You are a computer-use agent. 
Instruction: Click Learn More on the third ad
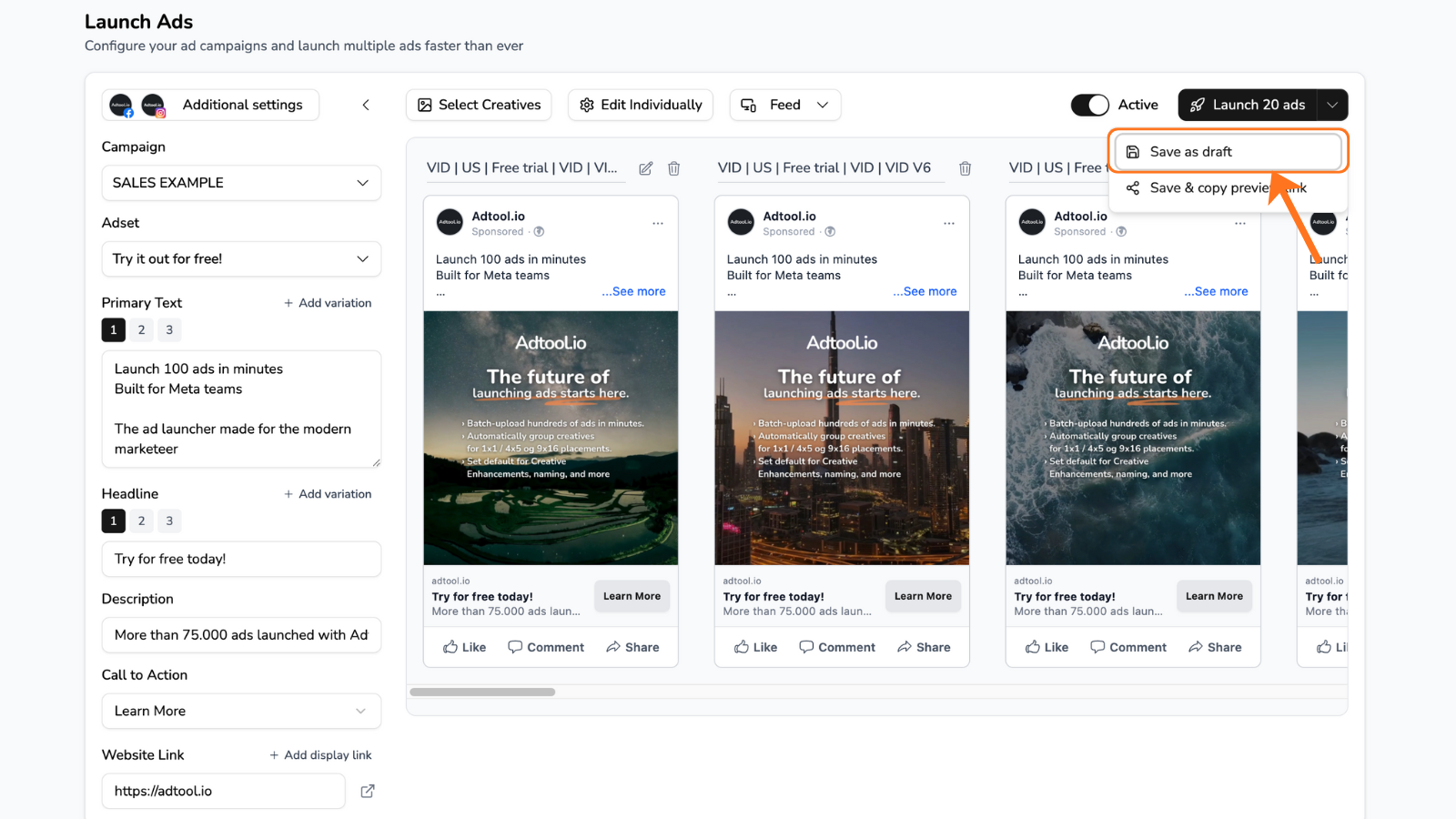(1215, 597)
